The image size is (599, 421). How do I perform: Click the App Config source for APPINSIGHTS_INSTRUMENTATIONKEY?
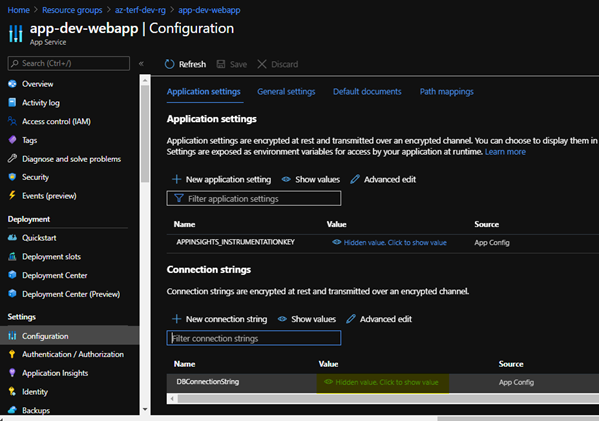point(492,243)
